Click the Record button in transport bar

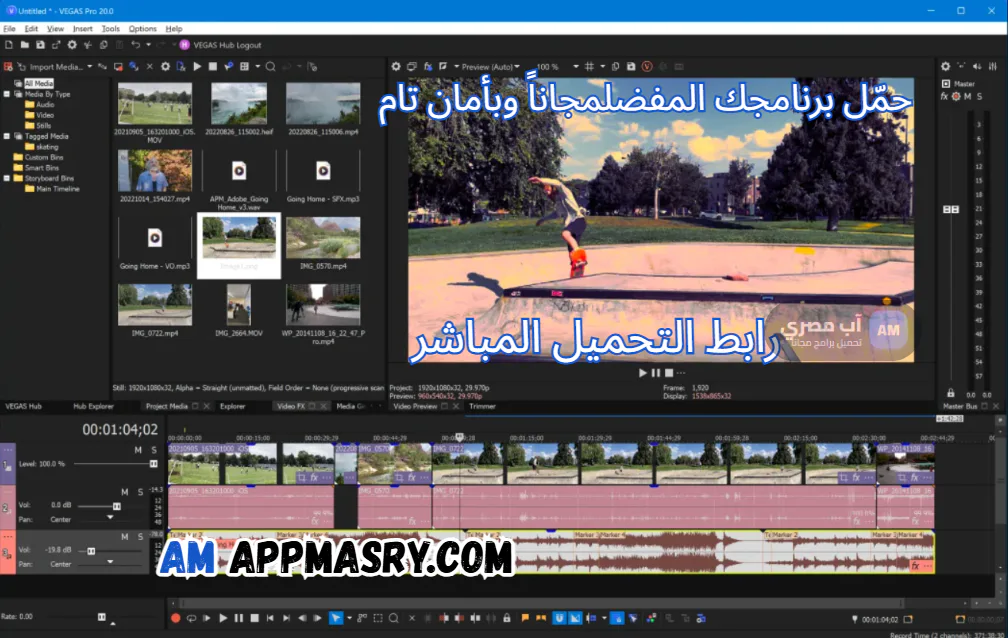point(176,618)
